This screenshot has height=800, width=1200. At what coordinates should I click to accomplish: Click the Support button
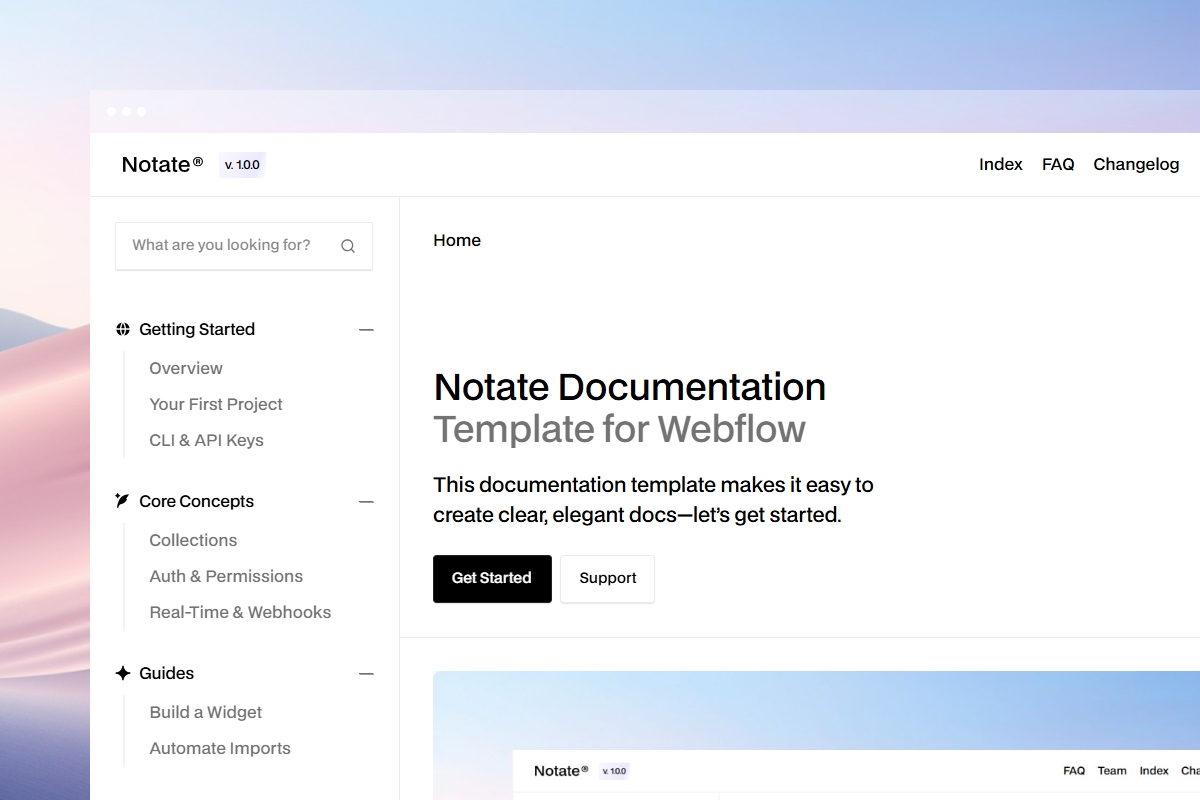(x=608, y=579)
